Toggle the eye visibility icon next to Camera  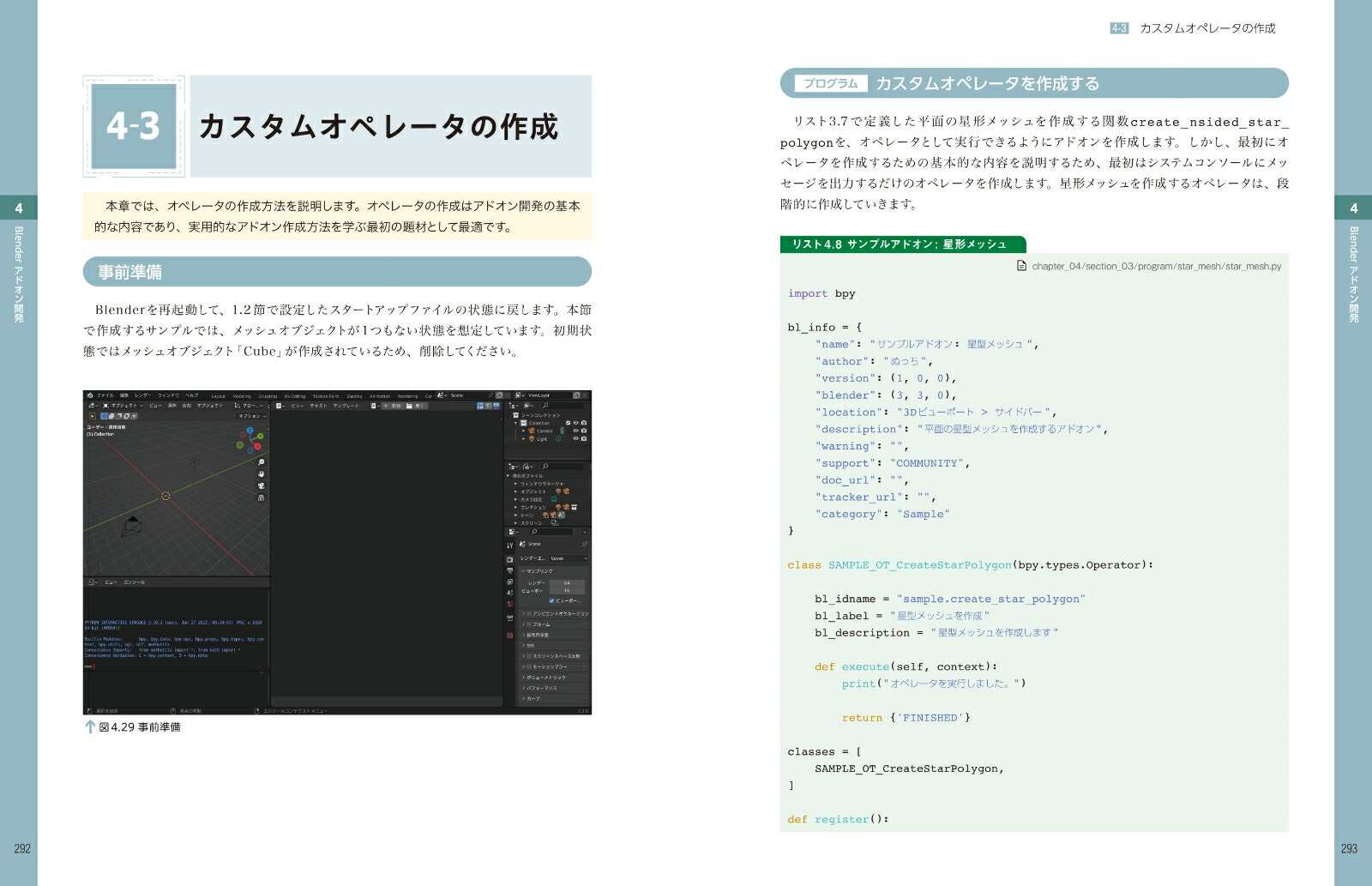[x=575, y=431]
